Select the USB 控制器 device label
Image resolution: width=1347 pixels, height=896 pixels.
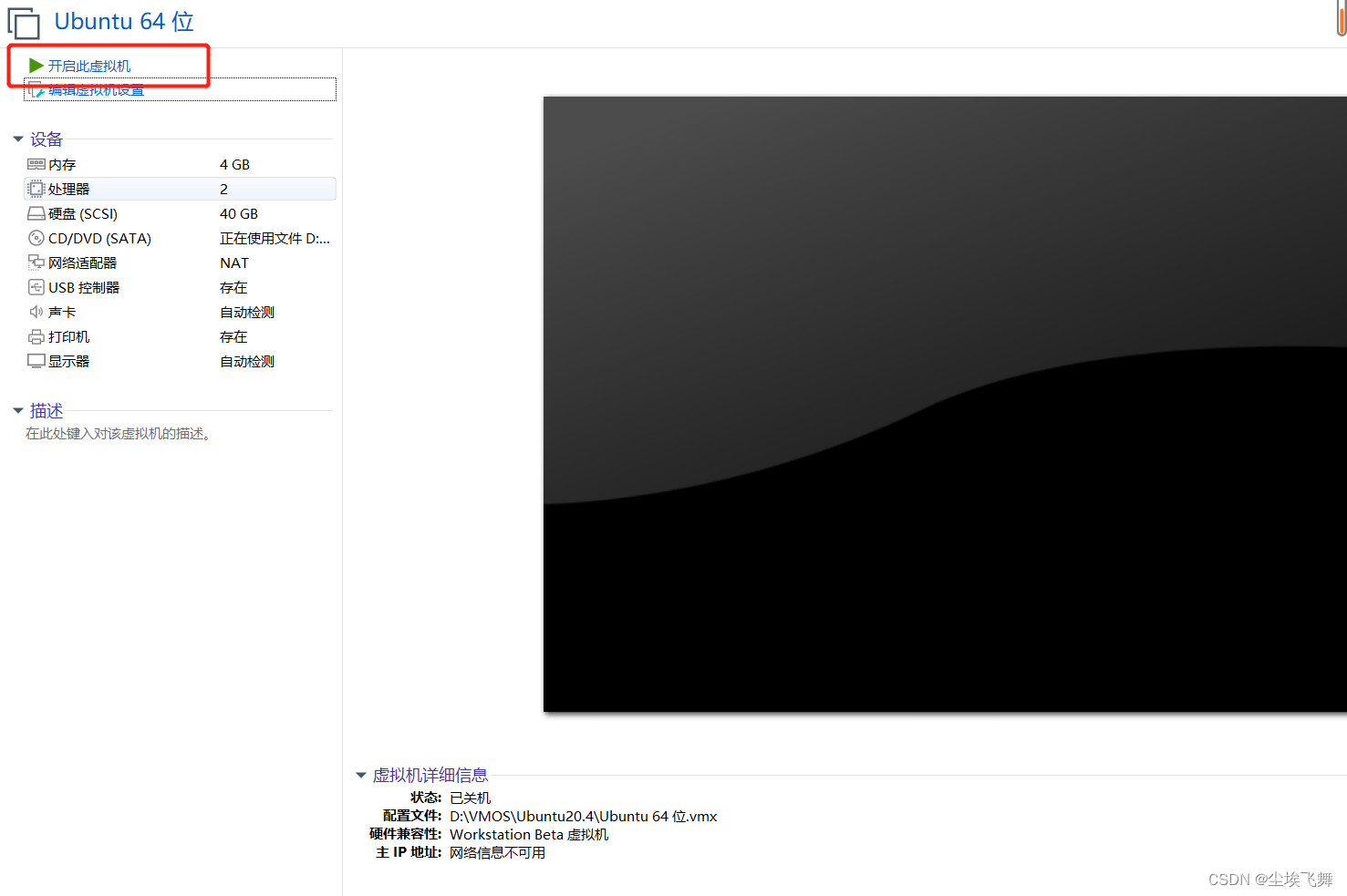tap(84, 287)
